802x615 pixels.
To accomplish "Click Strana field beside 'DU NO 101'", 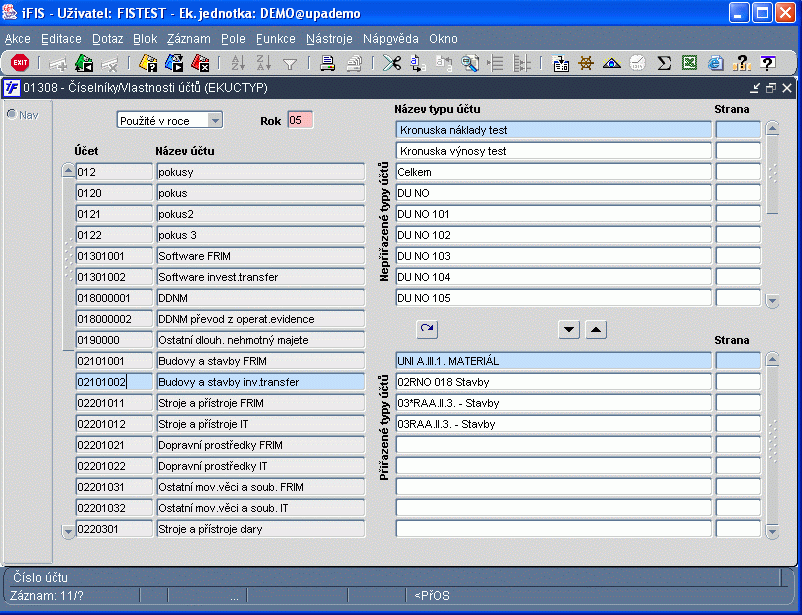I will 738,214.
